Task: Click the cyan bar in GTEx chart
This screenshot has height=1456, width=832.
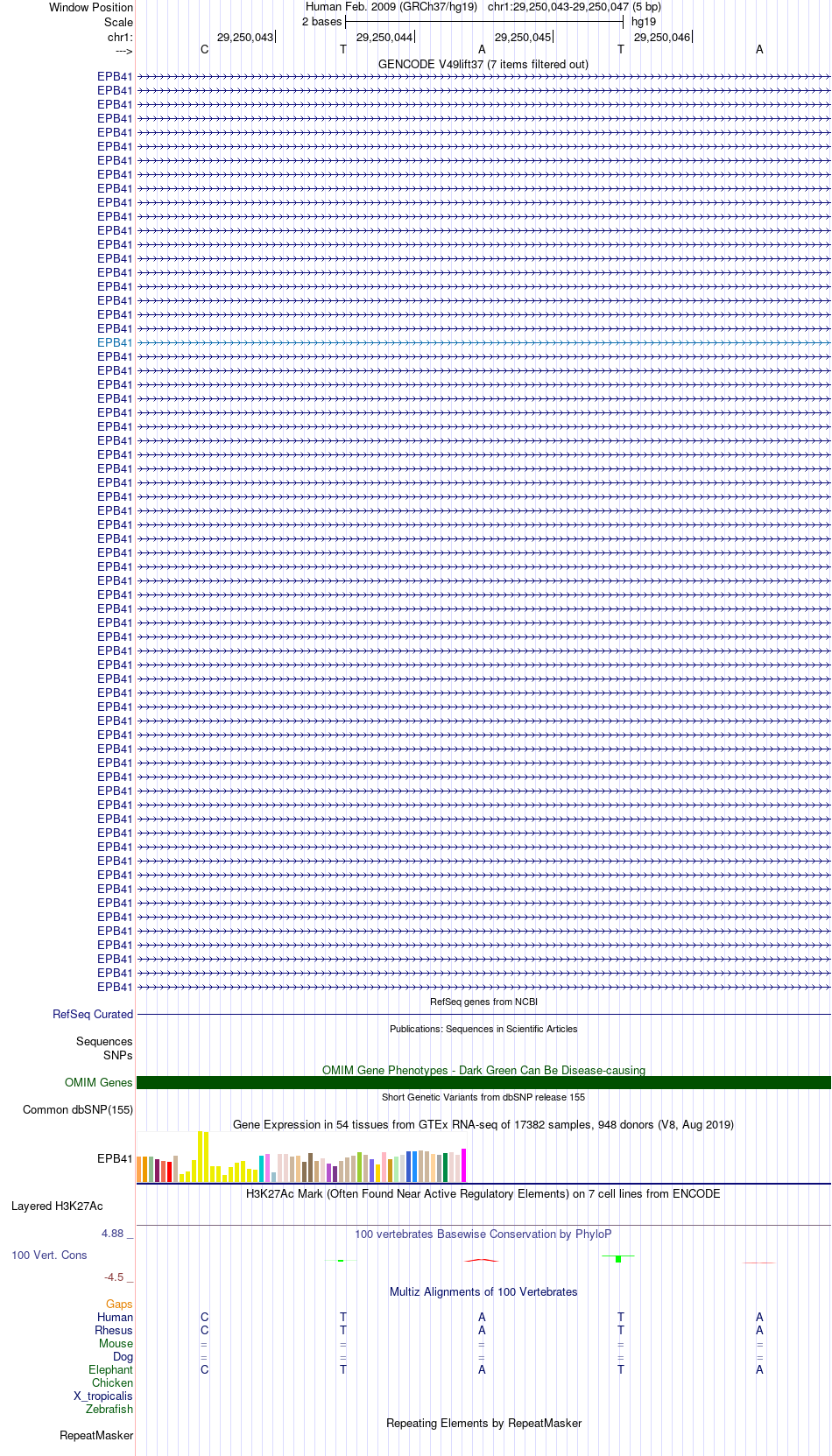Action: click(262, 1169)
